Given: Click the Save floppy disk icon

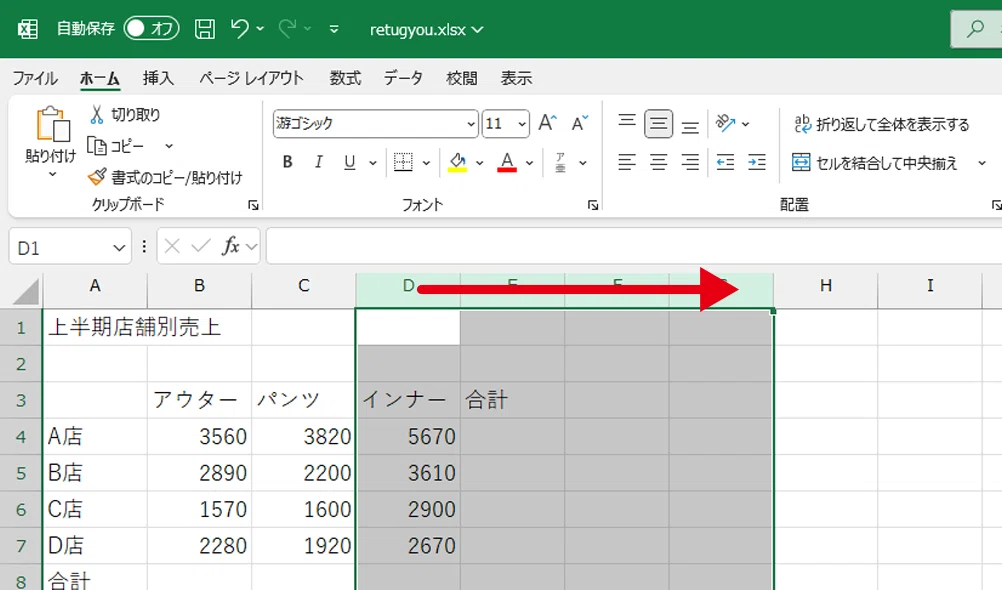Looking at the screenshot, I should pyautogui.click(x=204, y=29).
